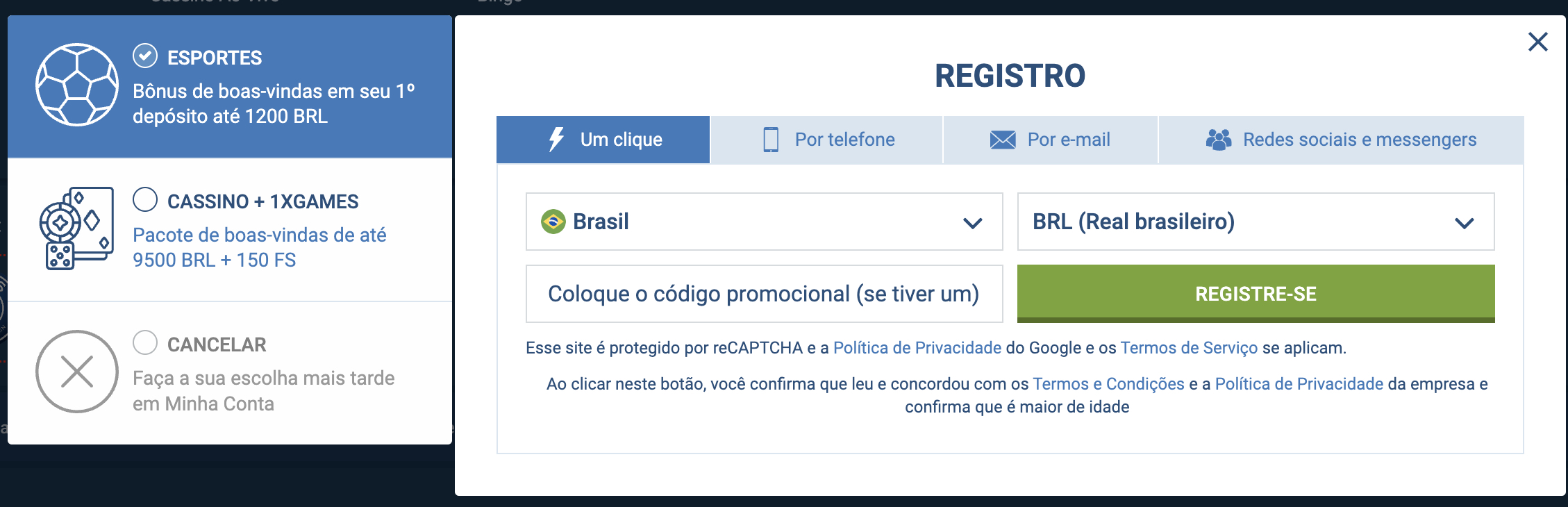Image resolution: width=1568 pixels, height=507 pixels.
Task: Select the CANCELAR radio button
Action: tap(145, 342)
